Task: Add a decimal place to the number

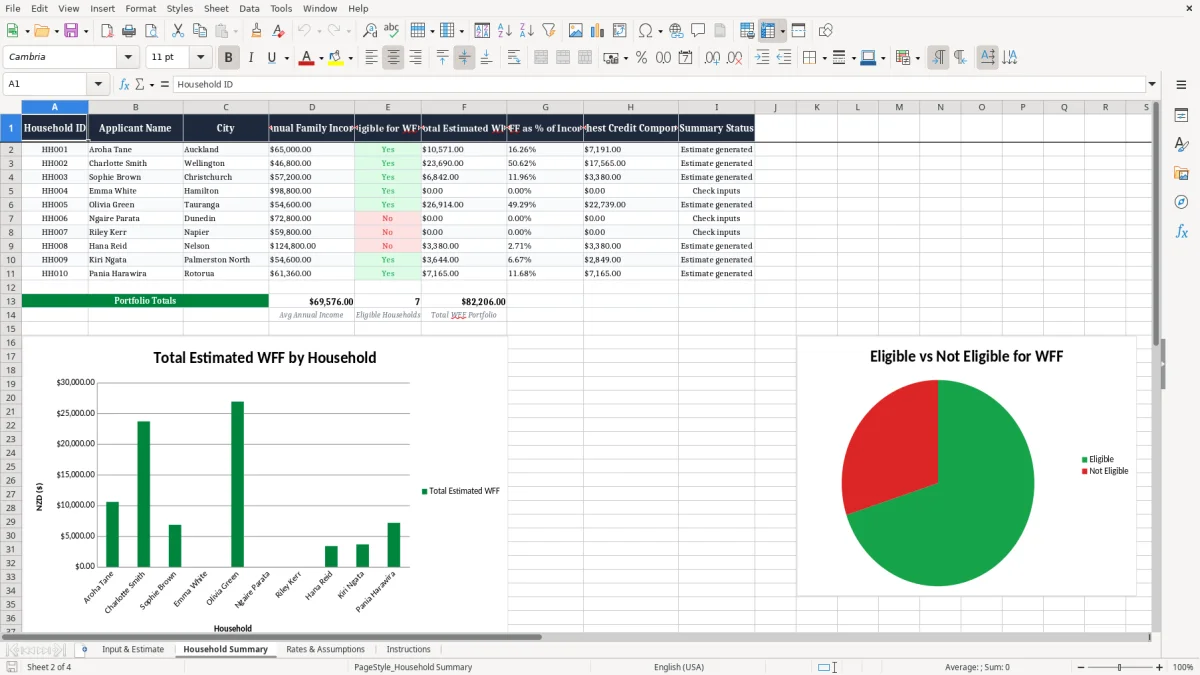Action: click(713, 58)
